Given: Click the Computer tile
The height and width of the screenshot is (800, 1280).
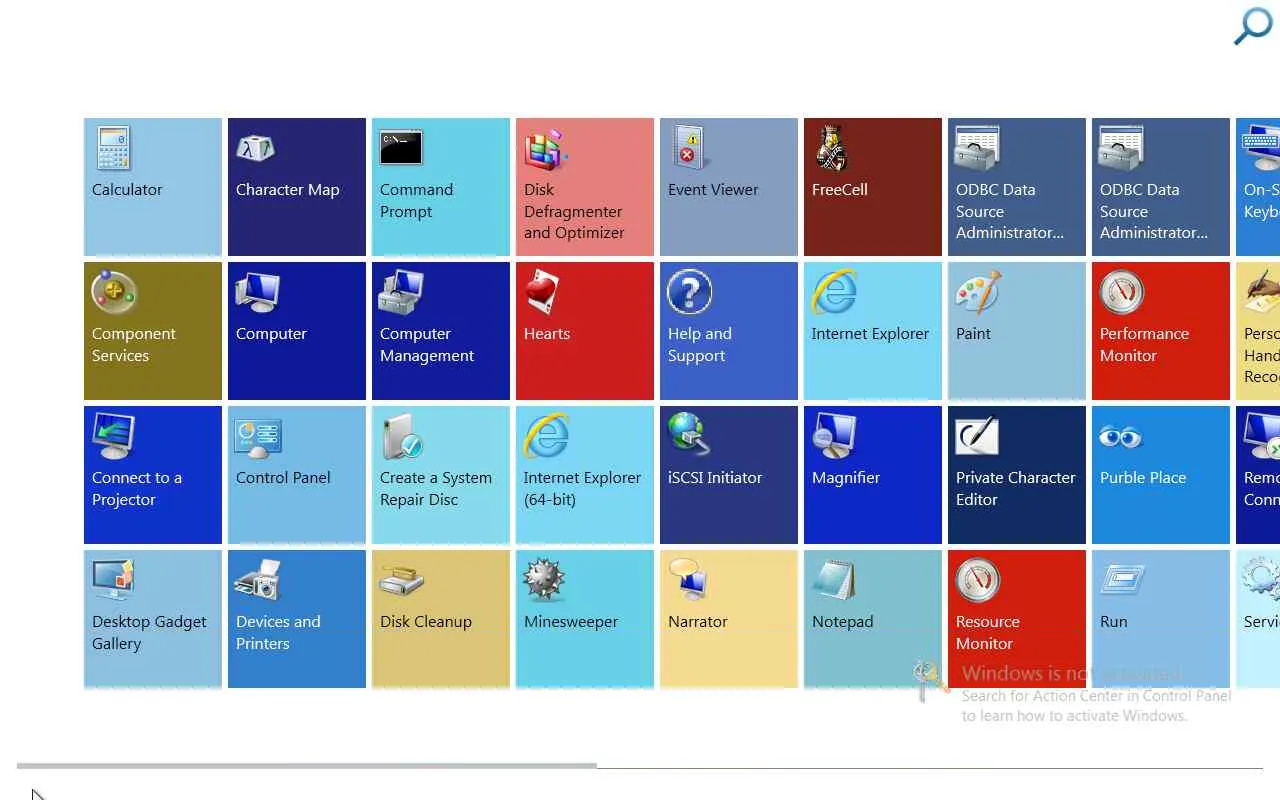Looking at the screenshot, I should click(x=297, y=331).
